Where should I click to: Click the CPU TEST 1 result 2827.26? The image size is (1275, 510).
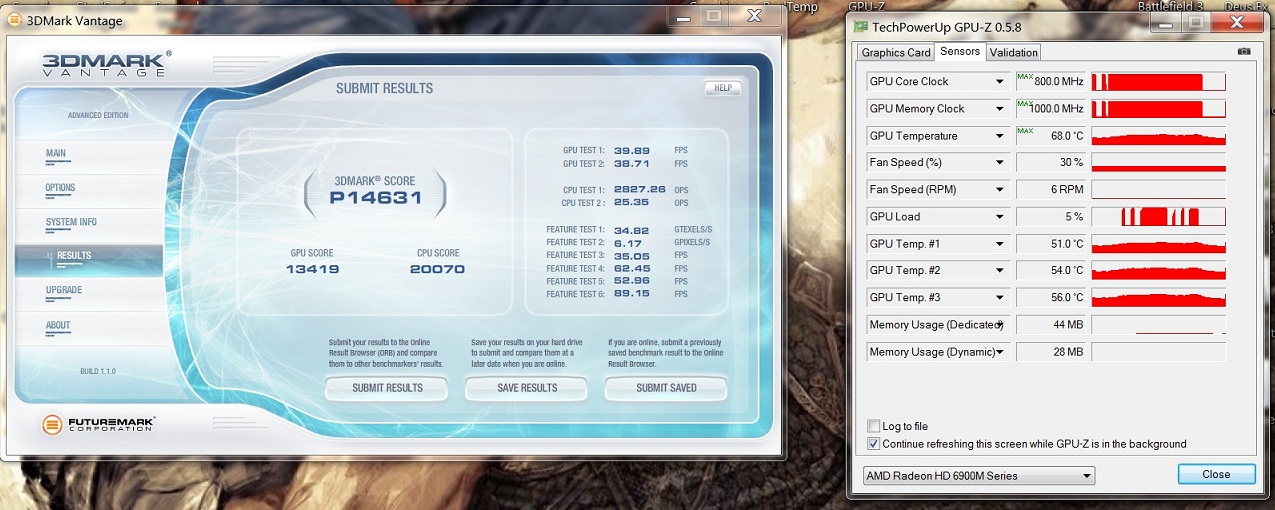click(640, 189)
